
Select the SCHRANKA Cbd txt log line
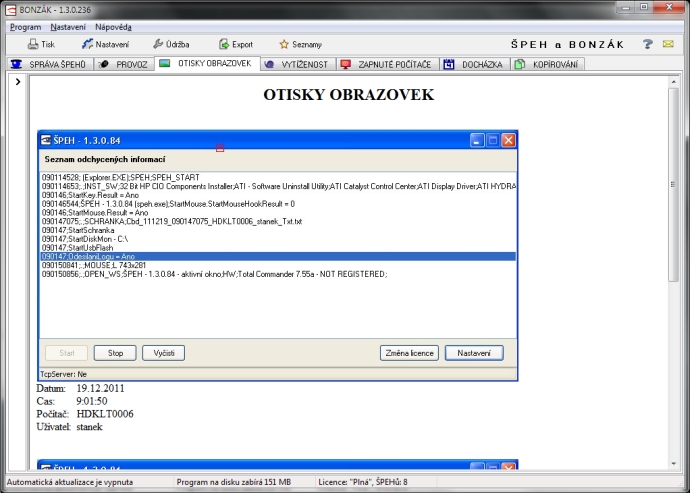click(172, 221)
